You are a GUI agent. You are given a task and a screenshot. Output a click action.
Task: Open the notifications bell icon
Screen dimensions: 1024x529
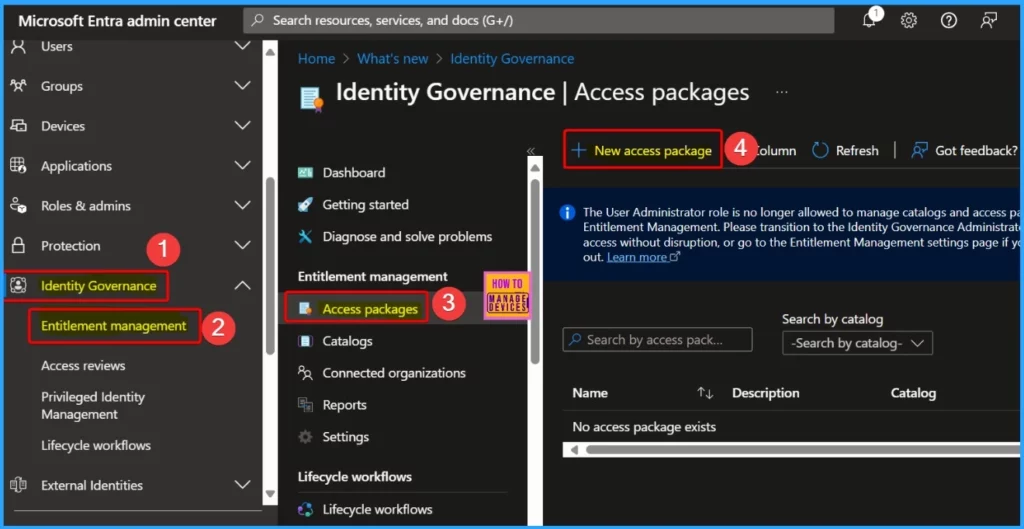(869, 21)
